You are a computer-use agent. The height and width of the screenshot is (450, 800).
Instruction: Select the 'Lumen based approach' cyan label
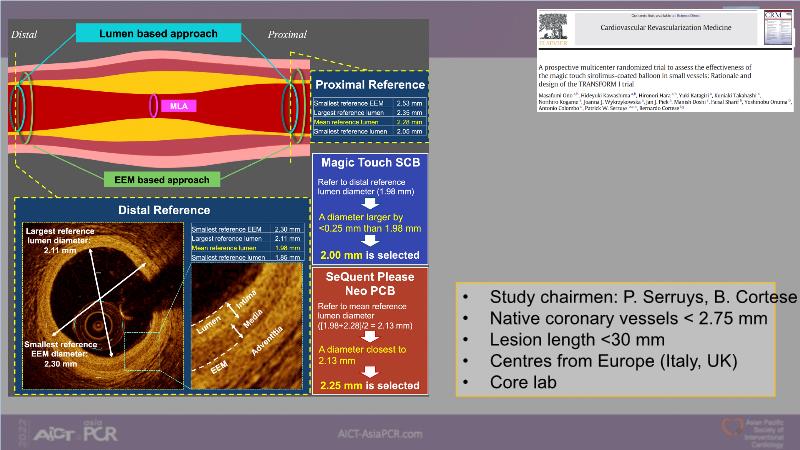[157, 34]
